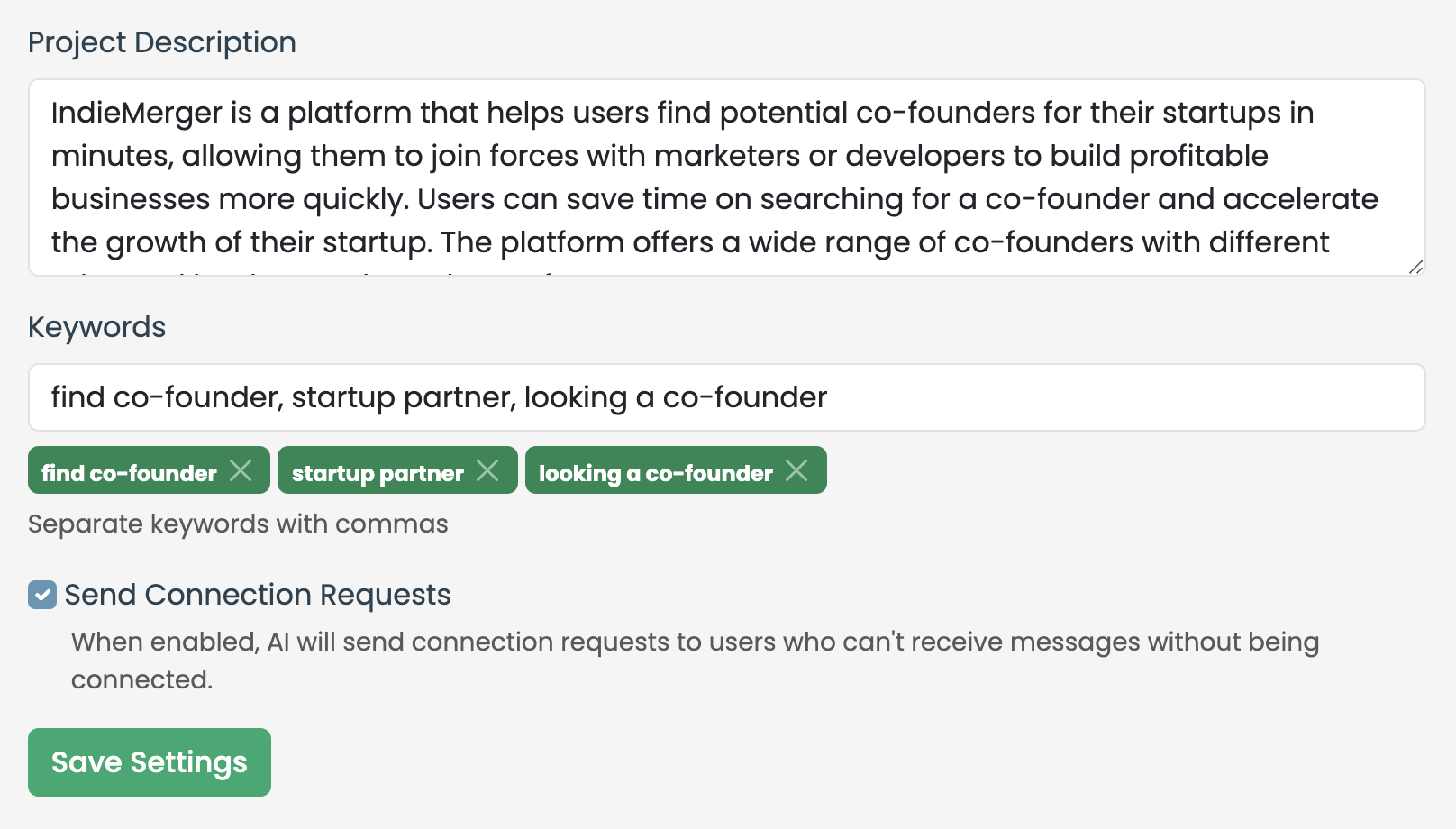1456x829 pixels.
Task: Delete the "startup partner" keyword tag
Action: tap(487, 470)
